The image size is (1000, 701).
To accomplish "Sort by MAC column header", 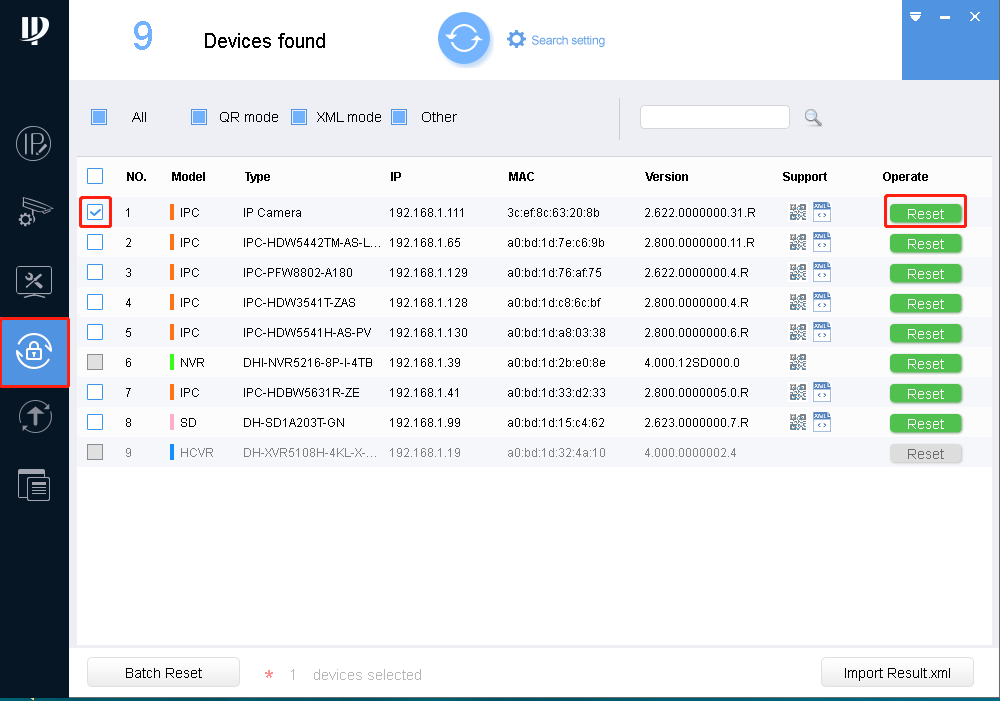I will click(x=521, y=177).
